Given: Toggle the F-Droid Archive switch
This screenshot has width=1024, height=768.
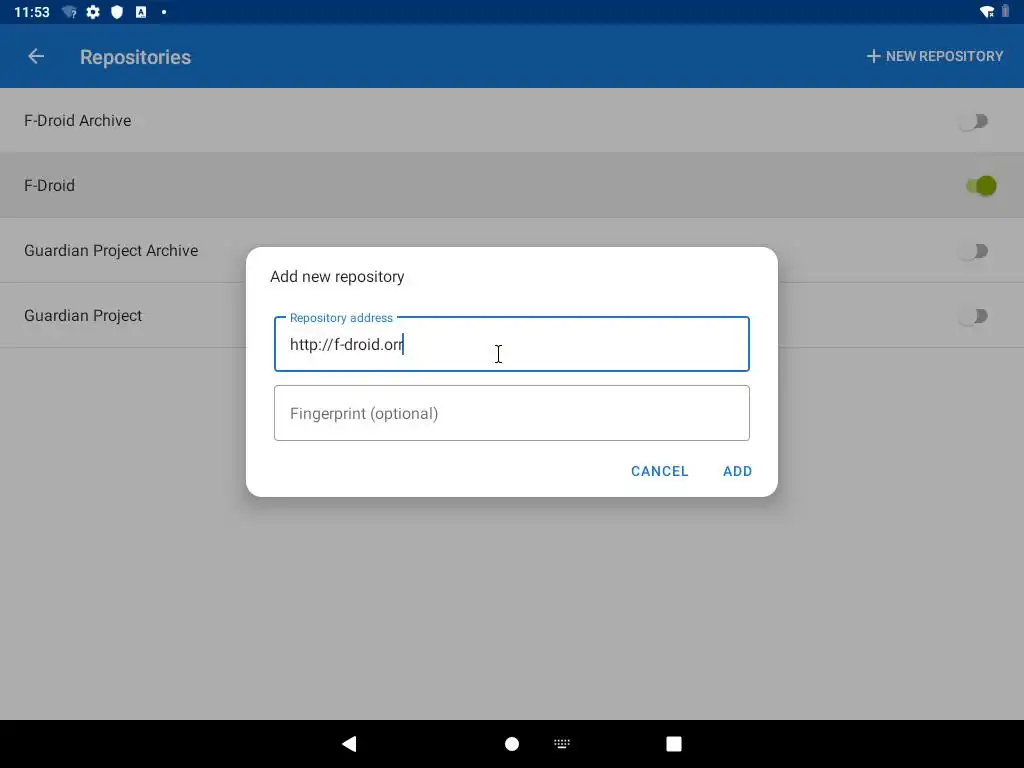Looking at the screenshot, I should click(974, 121).
